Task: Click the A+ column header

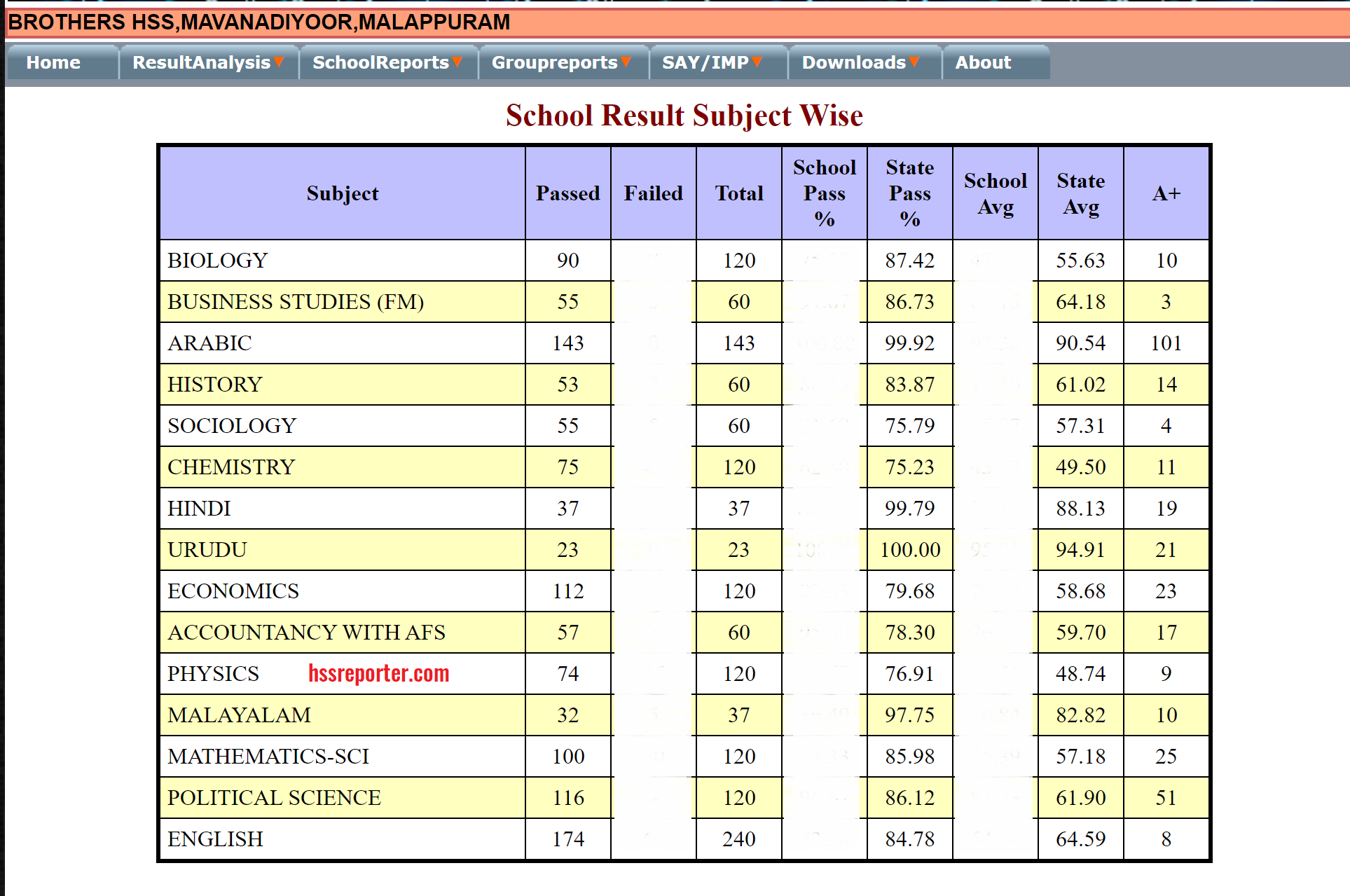Action: (x=1166, y=193)
